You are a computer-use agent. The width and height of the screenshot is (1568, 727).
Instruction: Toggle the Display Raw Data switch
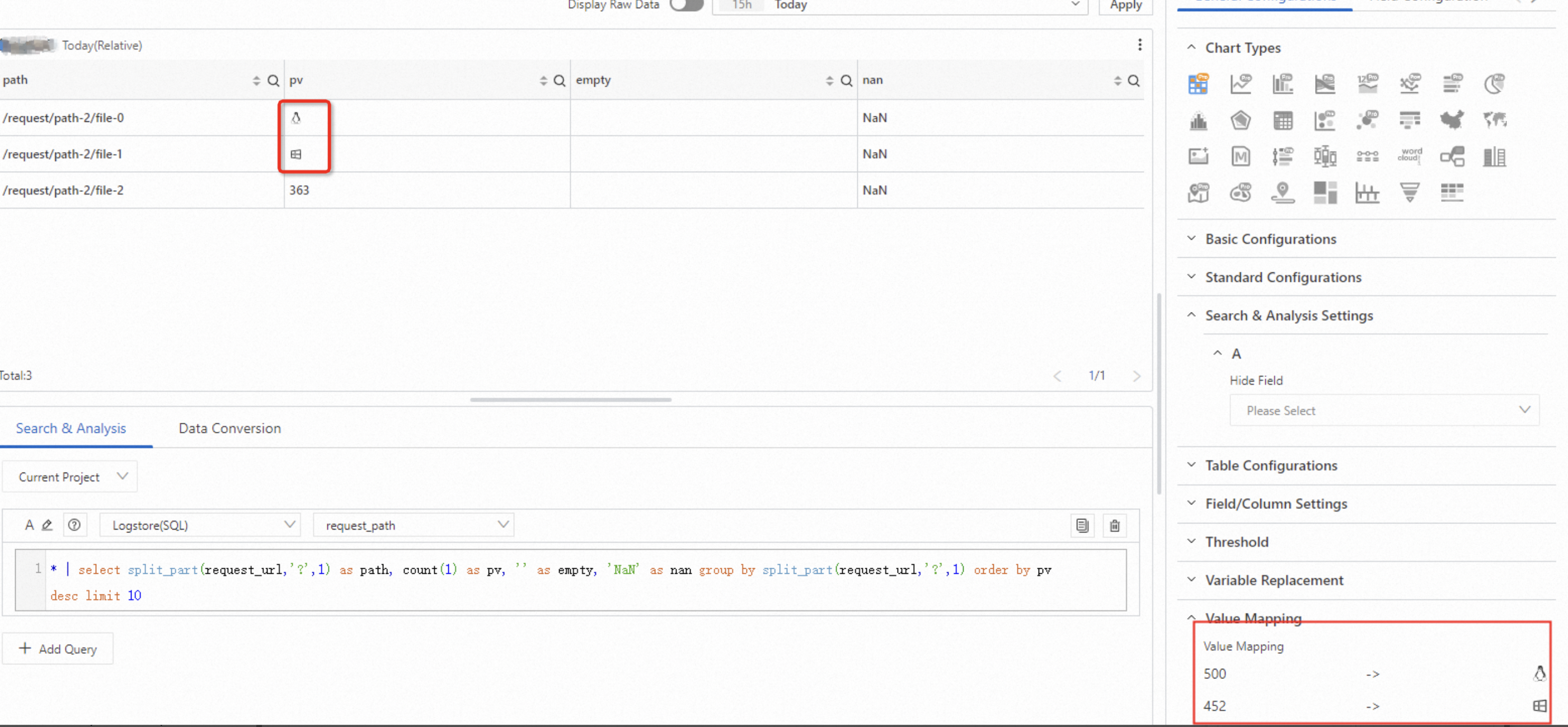tap(686, 5)
